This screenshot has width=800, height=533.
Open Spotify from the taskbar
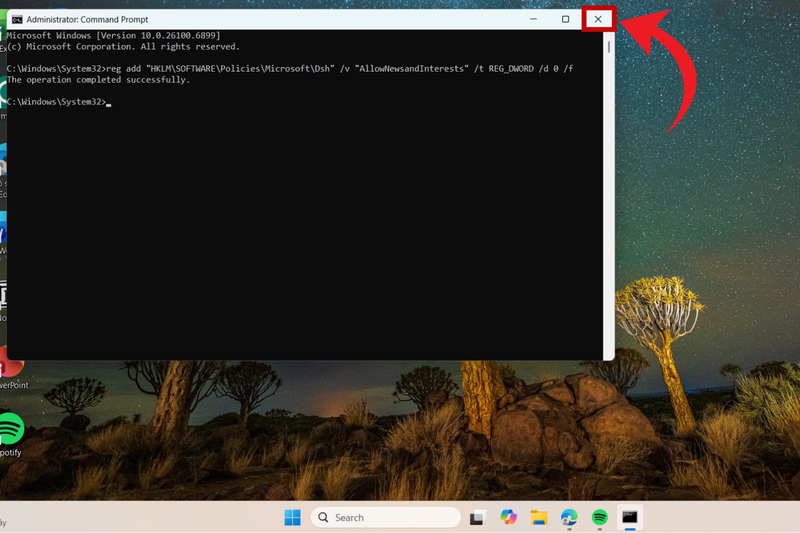pyautogui.click(x=599, y=517)
